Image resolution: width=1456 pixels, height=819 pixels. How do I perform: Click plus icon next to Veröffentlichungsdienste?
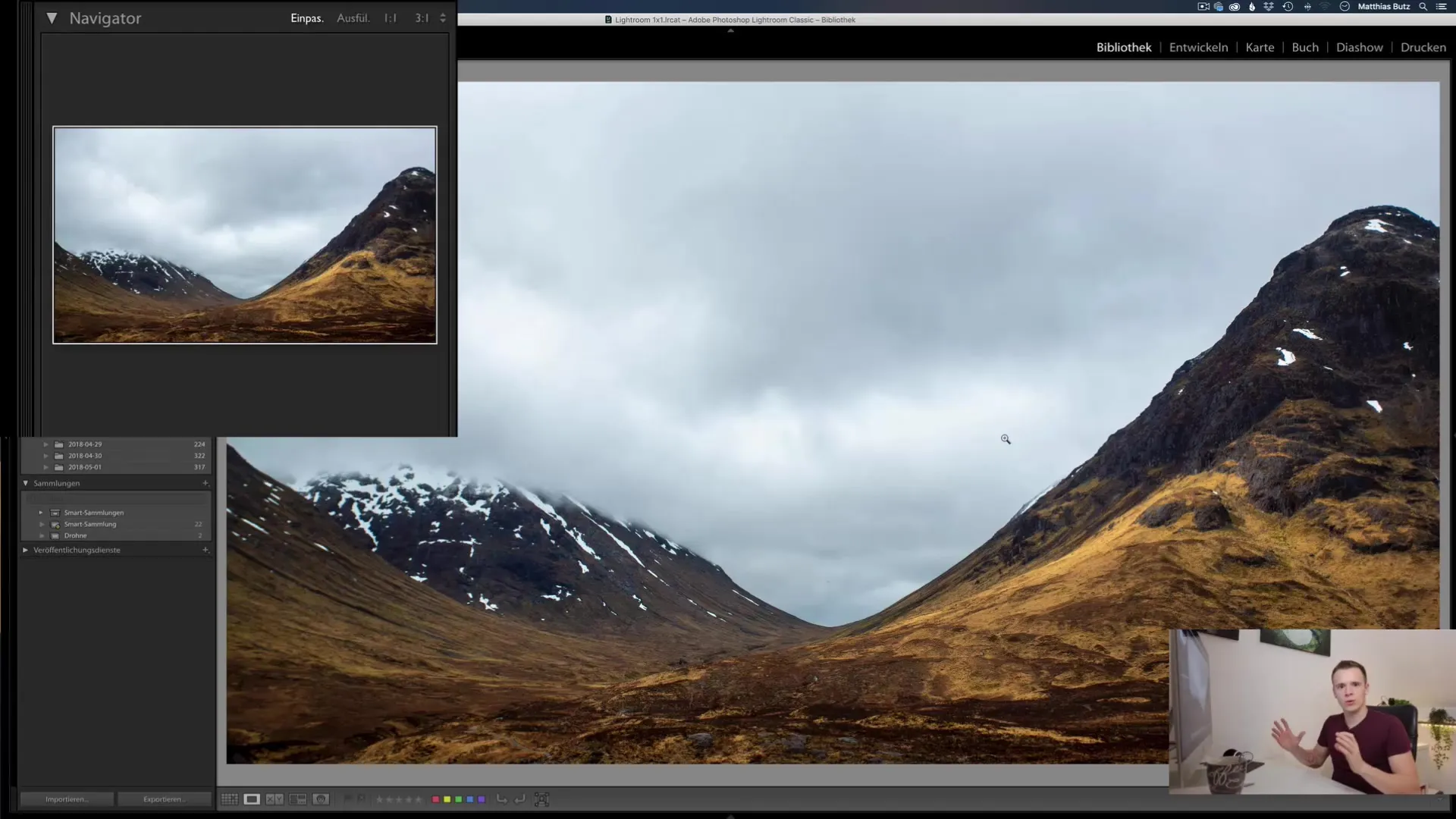(x=205, y=550)
